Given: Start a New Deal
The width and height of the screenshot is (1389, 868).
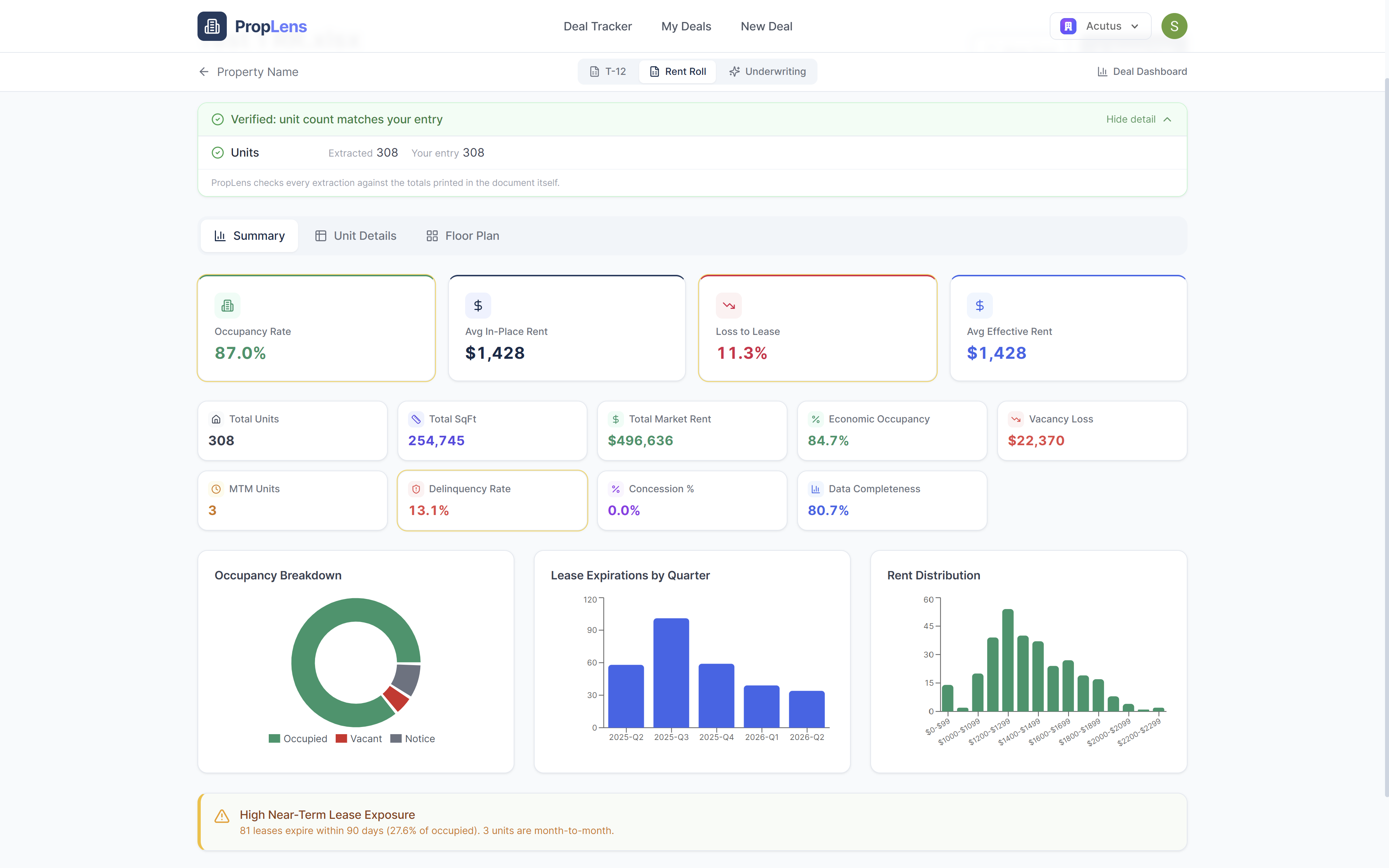Looking at the screenshot, I should tap(766, 26).
